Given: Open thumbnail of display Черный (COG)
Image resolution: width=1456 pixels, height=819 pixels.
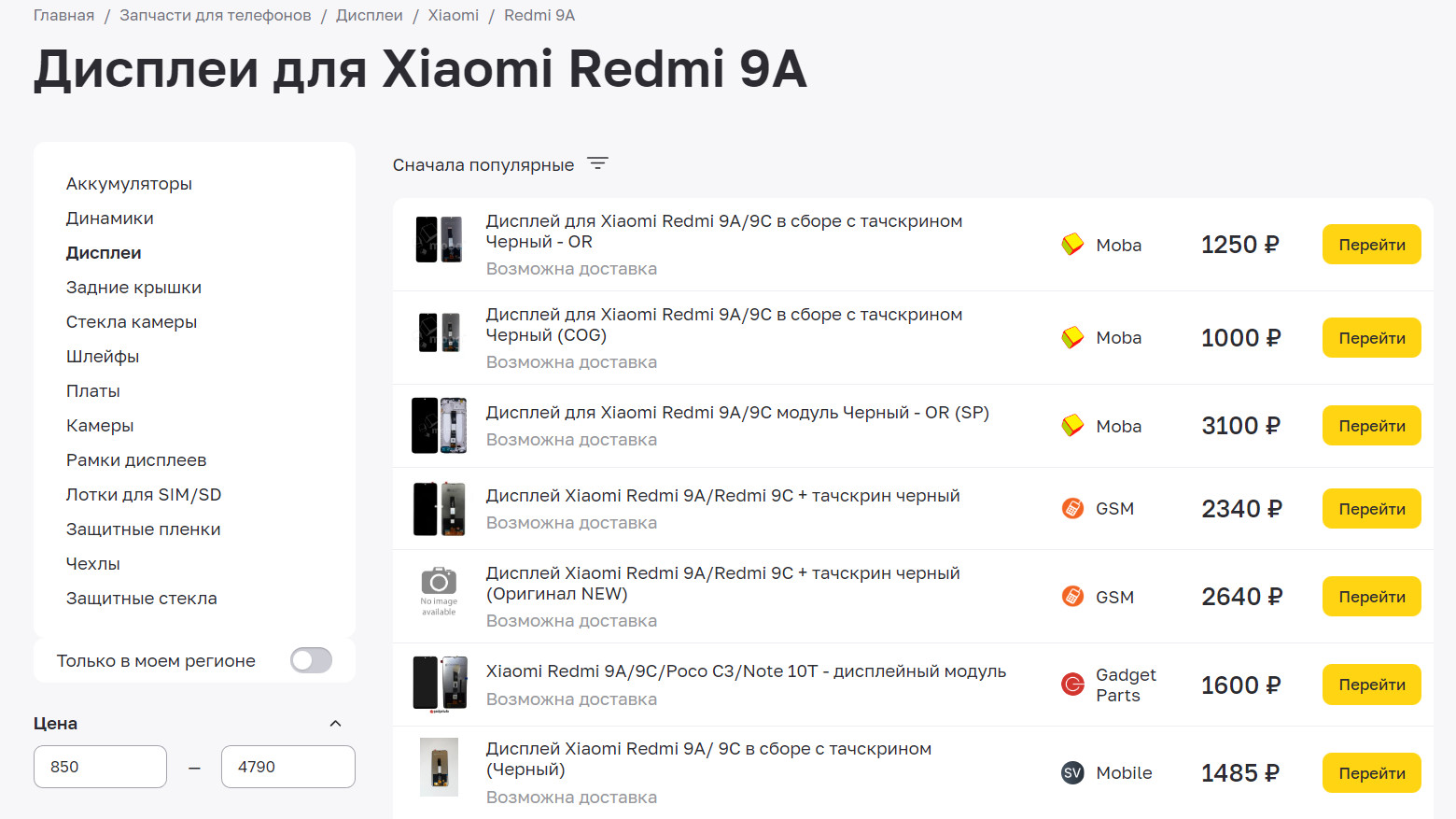Looking at the screenshot, I should point(439,332).
